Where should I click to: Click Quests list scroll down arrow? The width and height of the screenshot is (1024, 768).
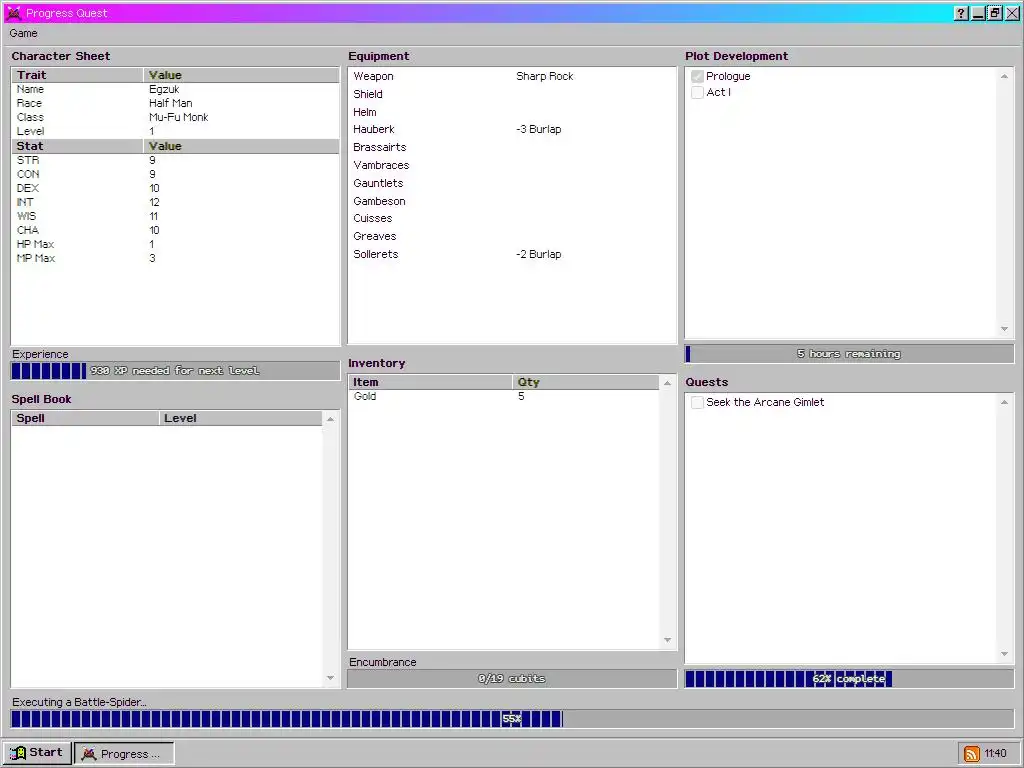[1004, 654]
